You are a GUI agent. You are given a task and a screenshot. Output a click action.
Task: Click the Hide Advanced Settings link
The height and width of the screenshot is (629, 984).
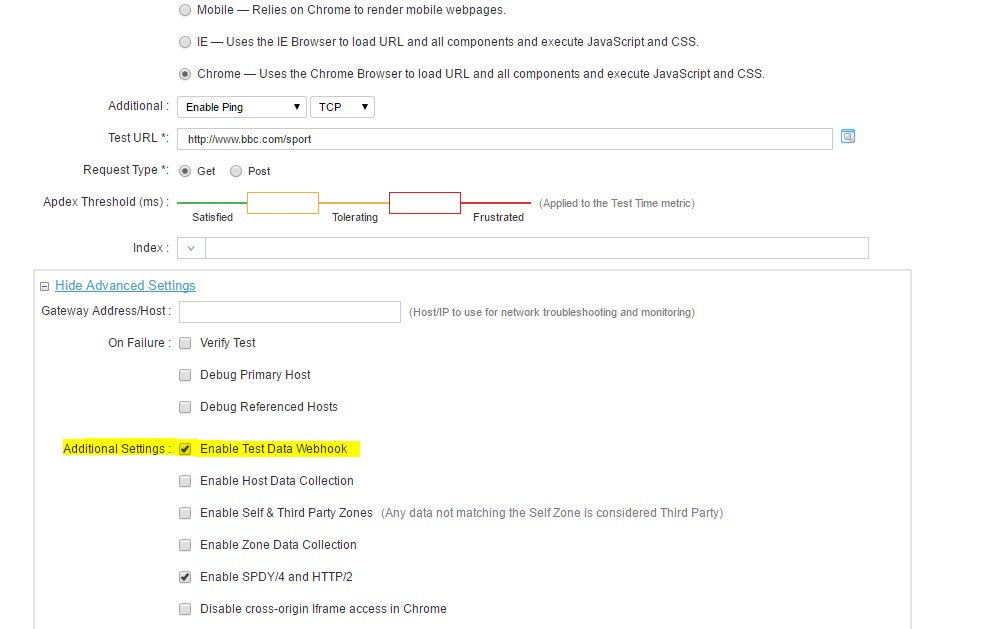click(x=125, y=286)
